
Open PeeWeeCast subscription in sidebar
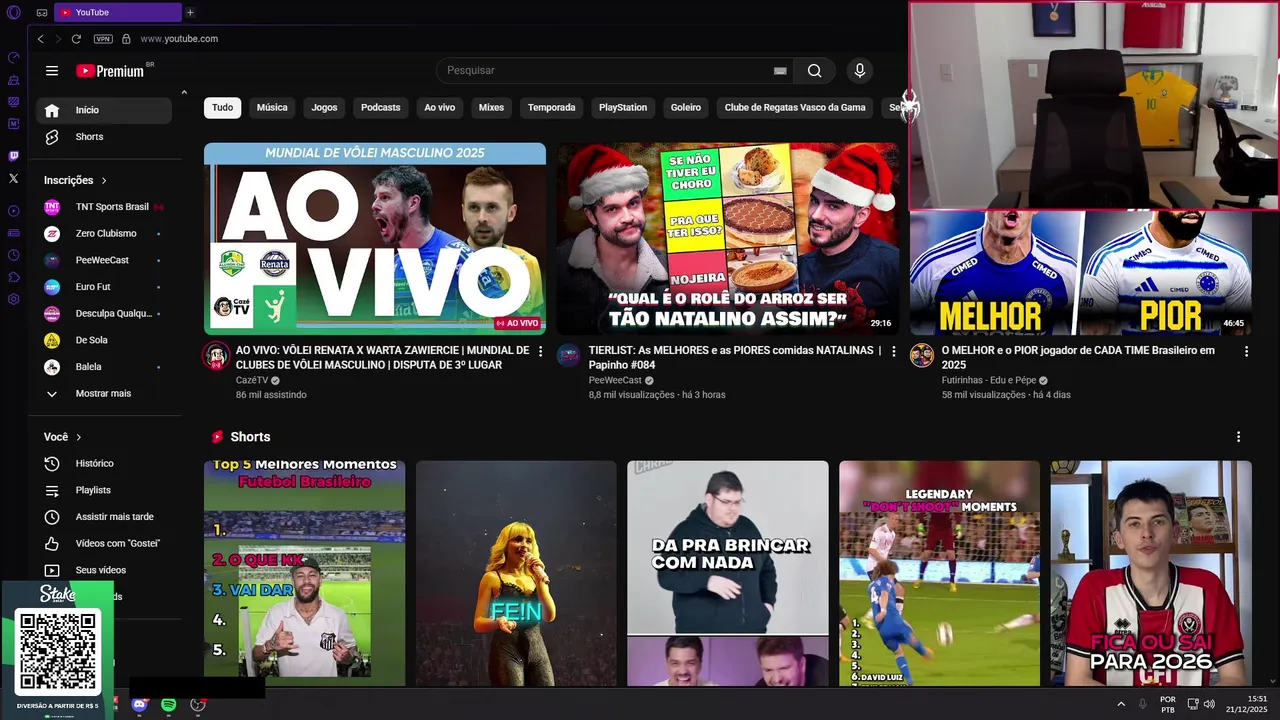[104, 260]
